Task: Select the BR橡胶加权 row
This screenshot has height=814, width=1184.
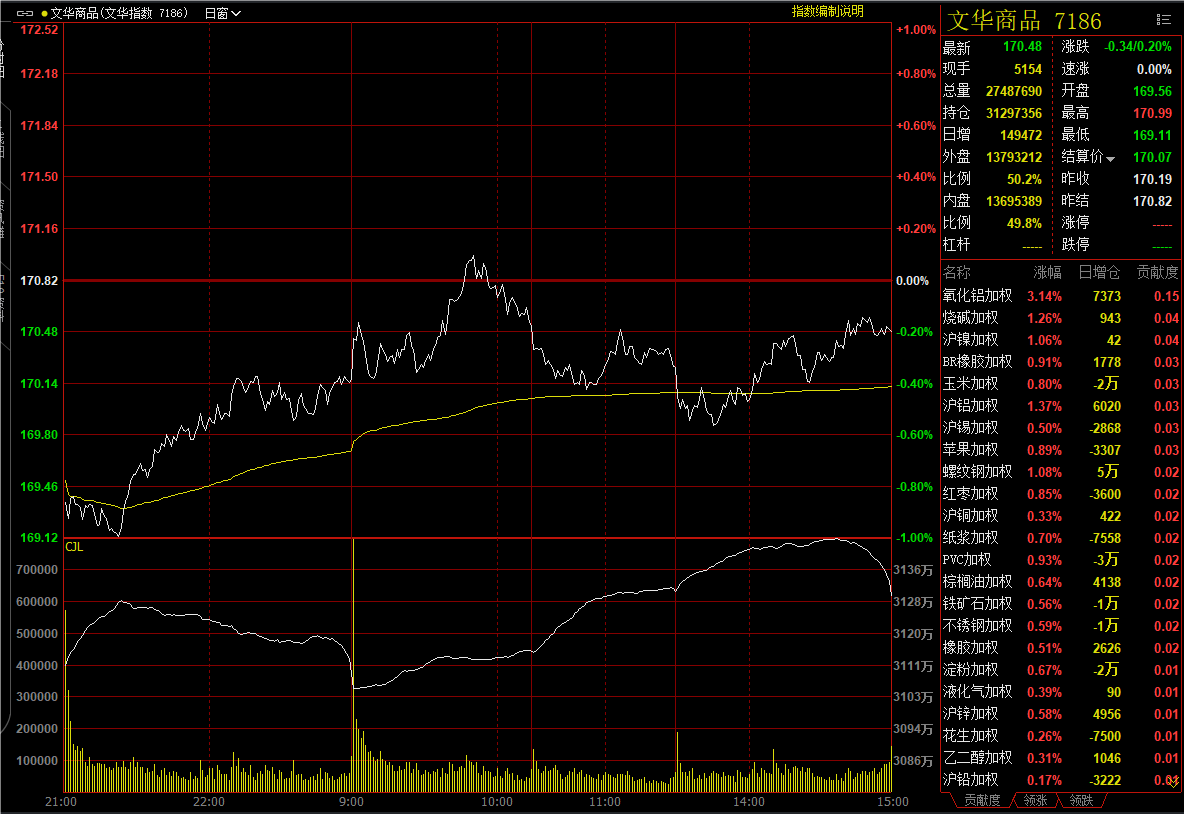Action: point(1061,362)
